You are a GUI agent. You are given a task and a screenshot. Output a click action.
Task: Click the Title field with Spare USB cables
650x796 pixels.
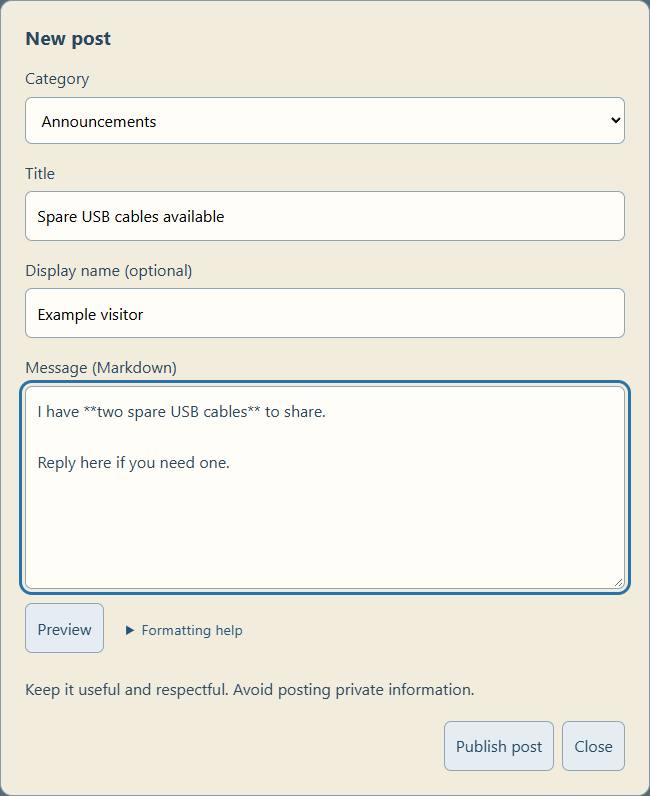click(x=325, y=216)
